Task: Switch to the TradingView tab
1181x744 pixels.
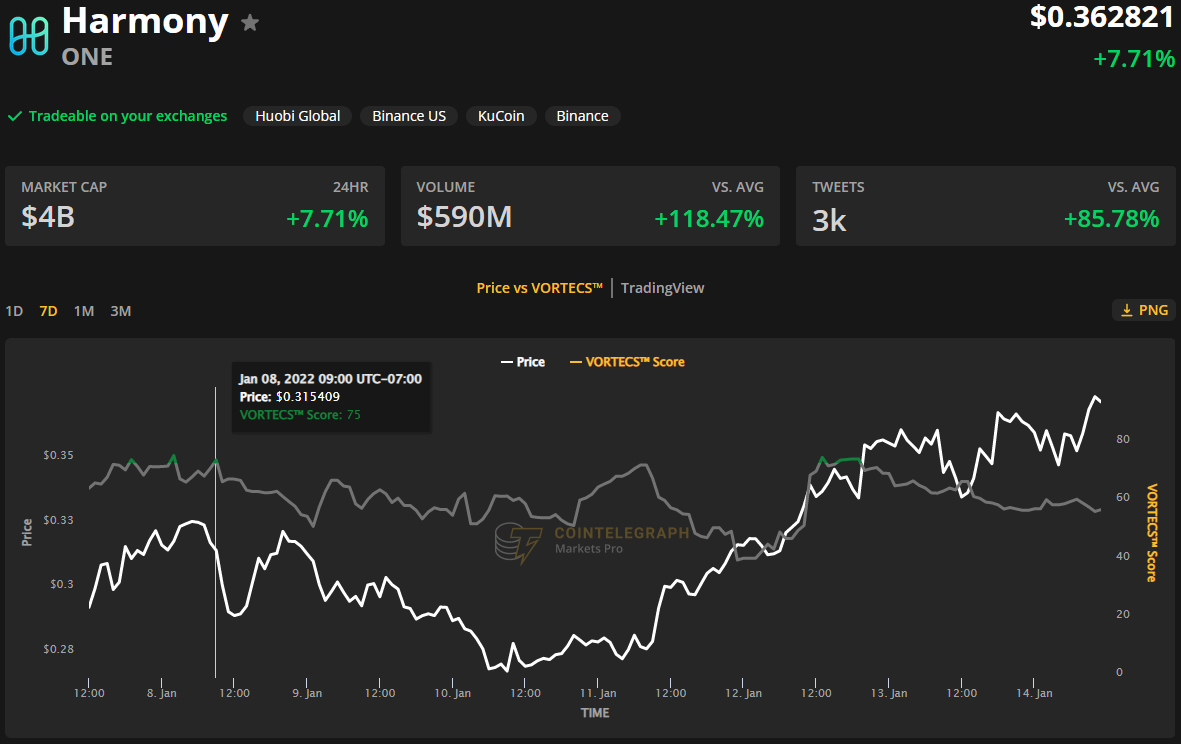Action: [x=662, y=288]
